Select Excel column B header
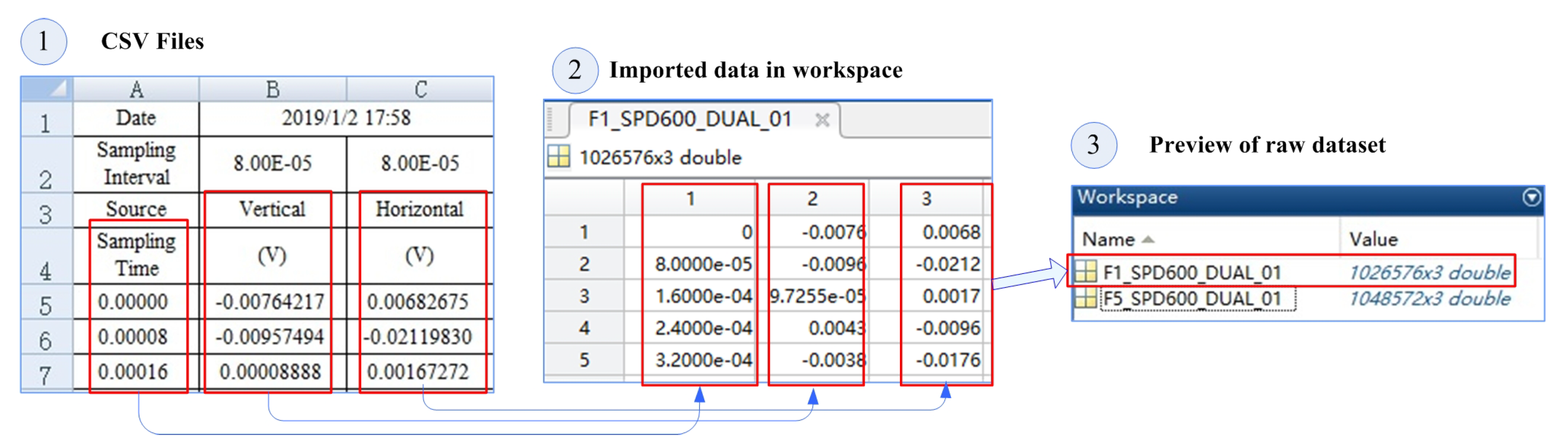Viewport: 1568px width, 445px height. coord(272,89)
